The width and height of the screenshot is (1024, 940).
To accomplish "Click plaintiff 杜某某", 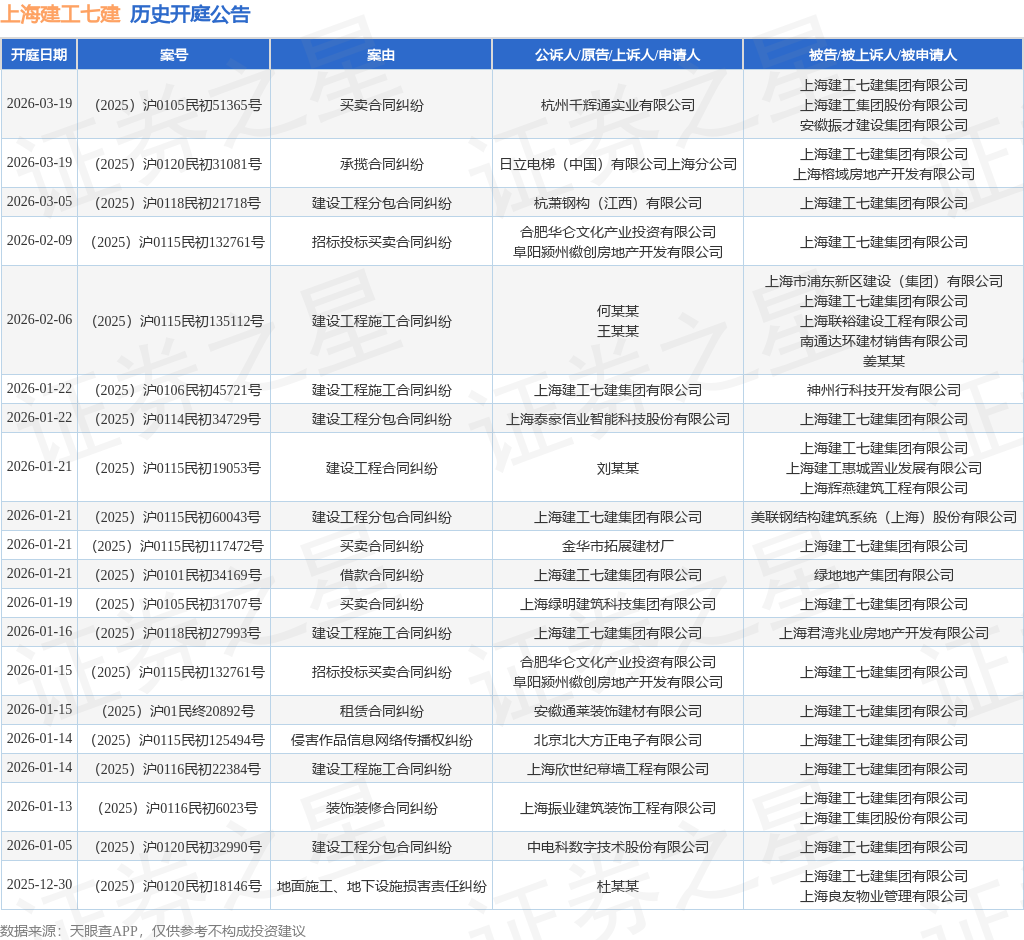I will [618, 886].
